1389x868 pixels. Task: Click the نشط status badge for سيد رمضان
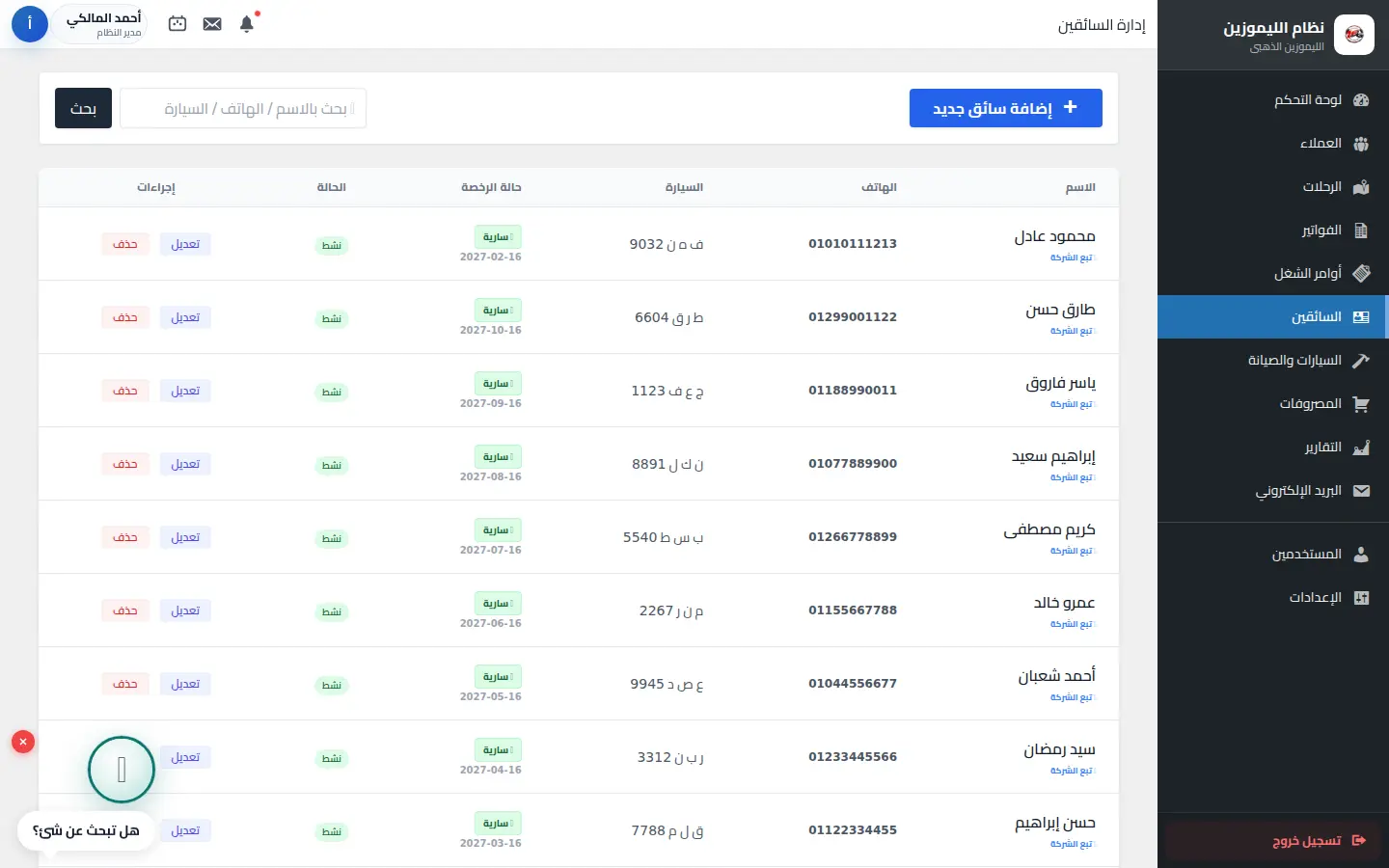point(332,758)
